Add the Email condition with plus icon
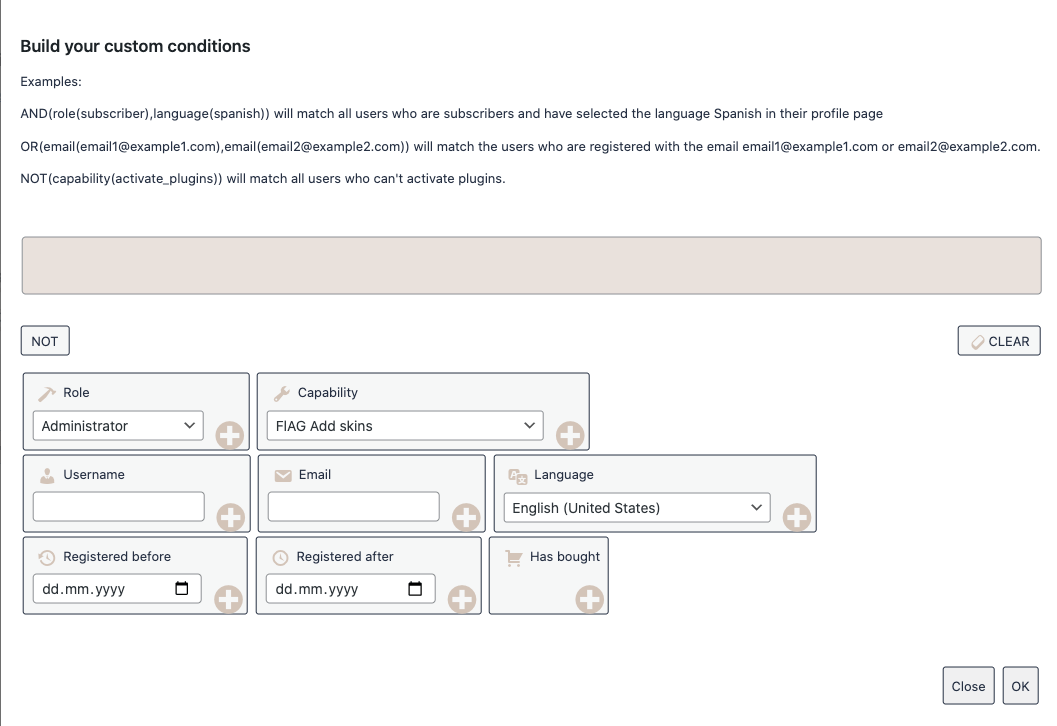This screenshot has height=726, width=1057. [466, 517]
